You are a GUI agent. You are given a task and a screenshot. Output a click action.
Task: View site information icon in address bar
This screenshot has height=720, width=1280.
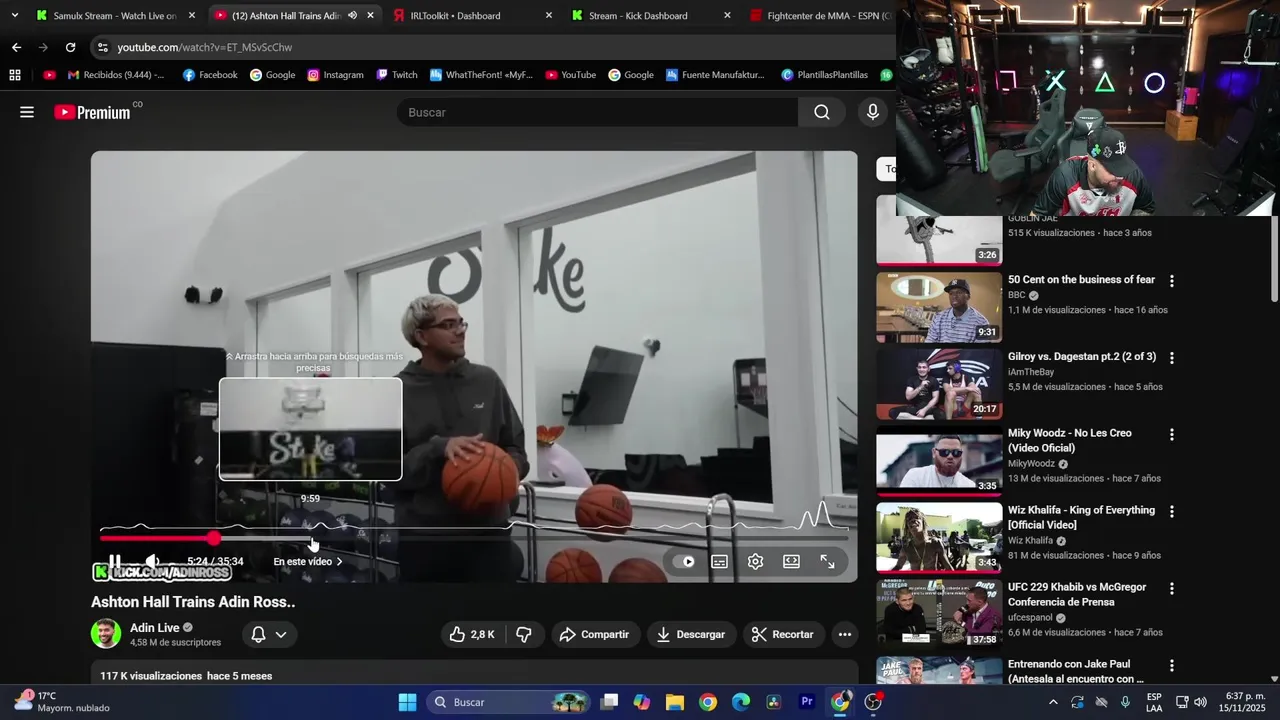[x=102, y=47]
